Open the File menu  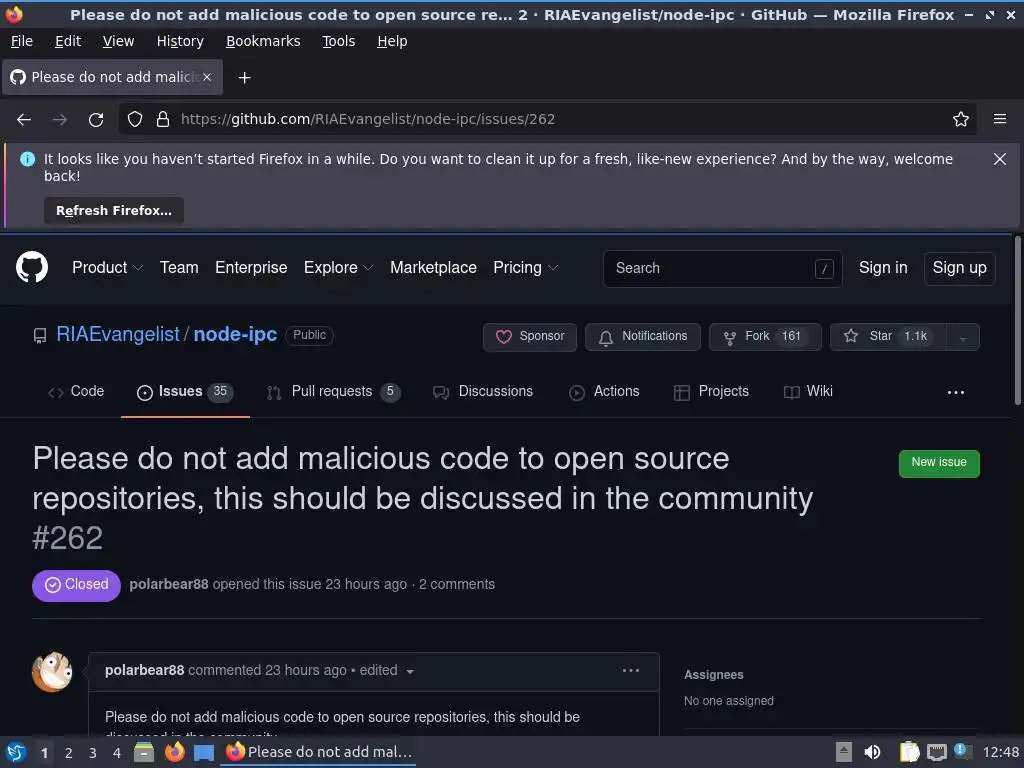[x=22, y=41]
